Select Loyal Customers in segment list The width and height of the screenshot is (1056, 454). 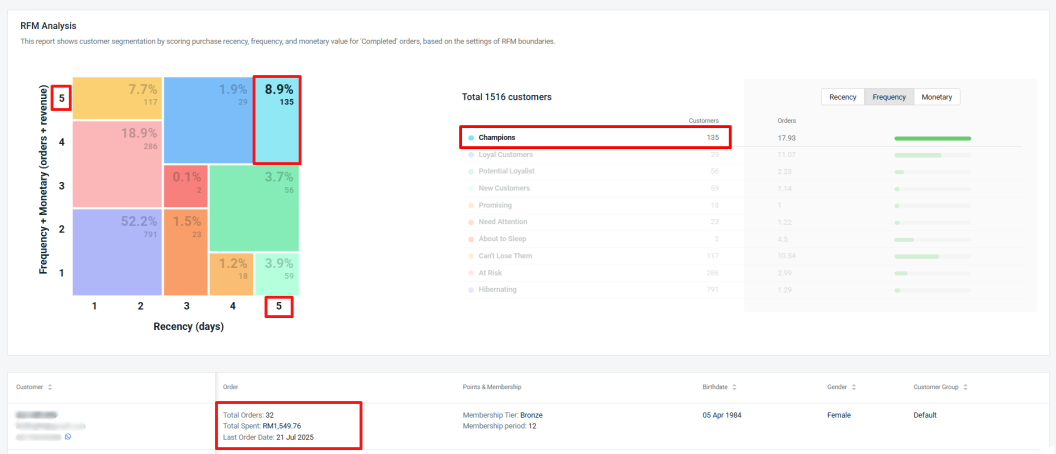(595, 154)
